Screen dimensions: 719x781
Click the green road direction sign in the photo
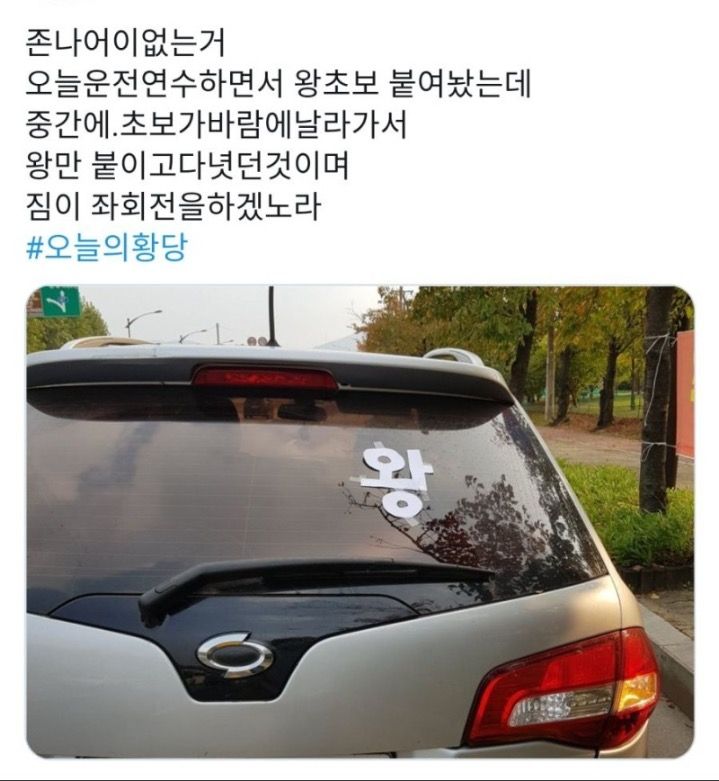[60, 301]
